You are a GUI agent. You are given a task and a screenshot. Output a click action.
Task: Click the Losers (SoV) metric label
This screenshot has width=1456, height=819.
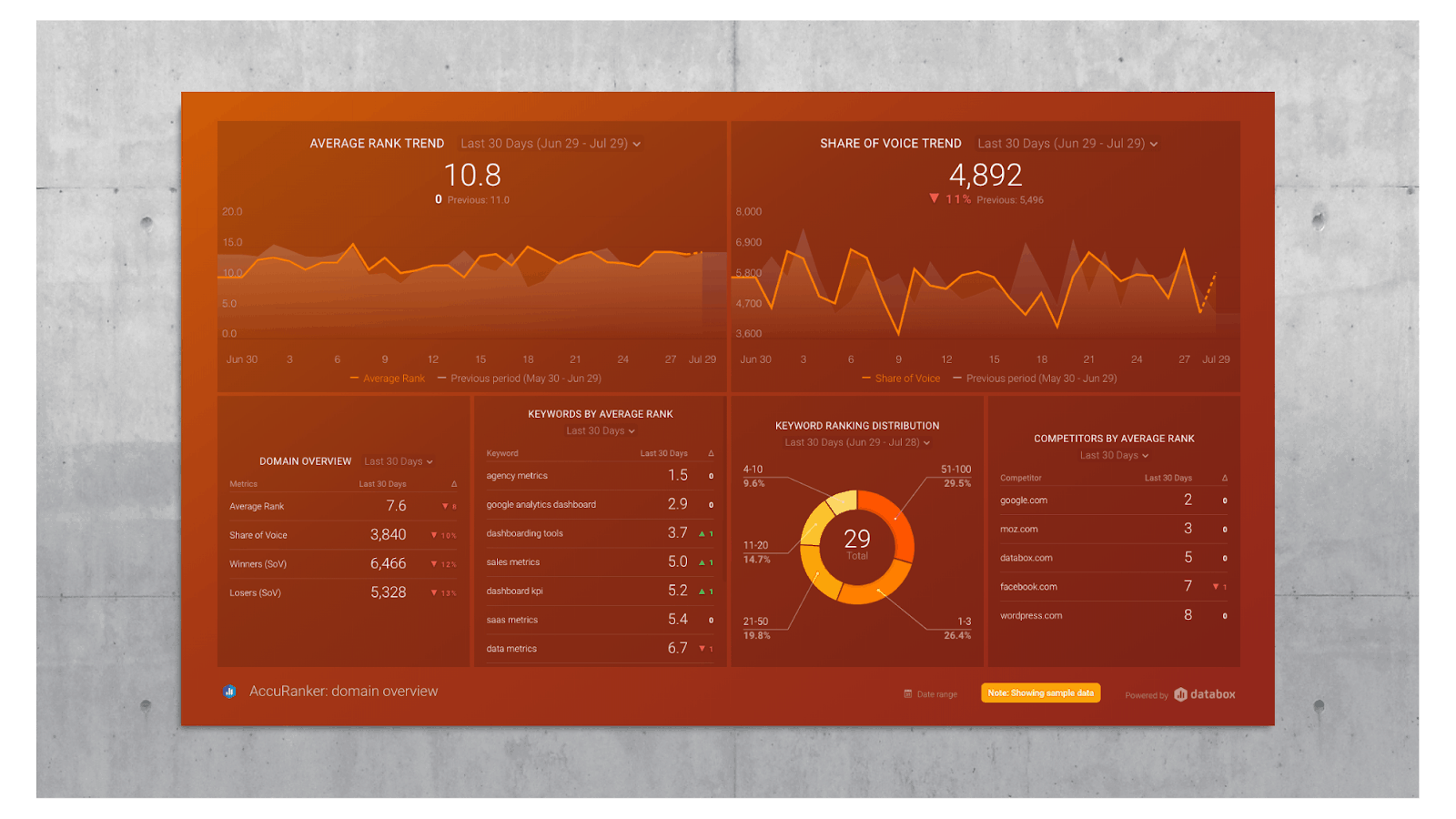(x=255, y=593)
